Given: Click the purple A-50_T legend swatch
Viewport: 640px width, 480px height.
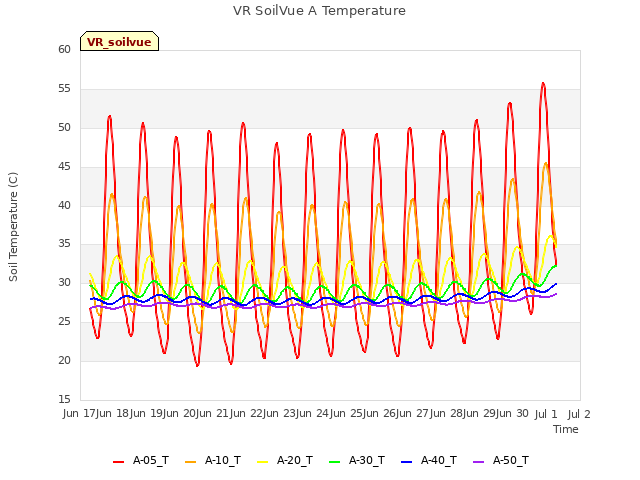Looking at the screenshot, I should (478, 462).
